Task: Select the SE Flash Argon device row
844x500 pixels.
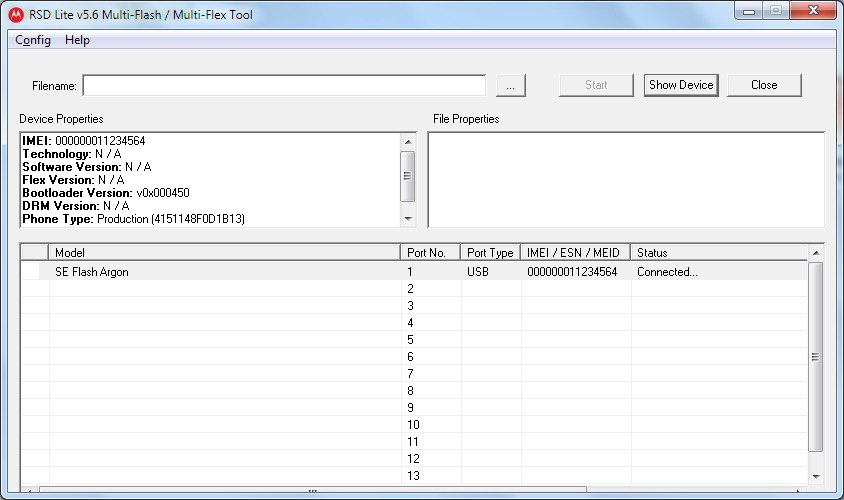Action: coord(413,272)
